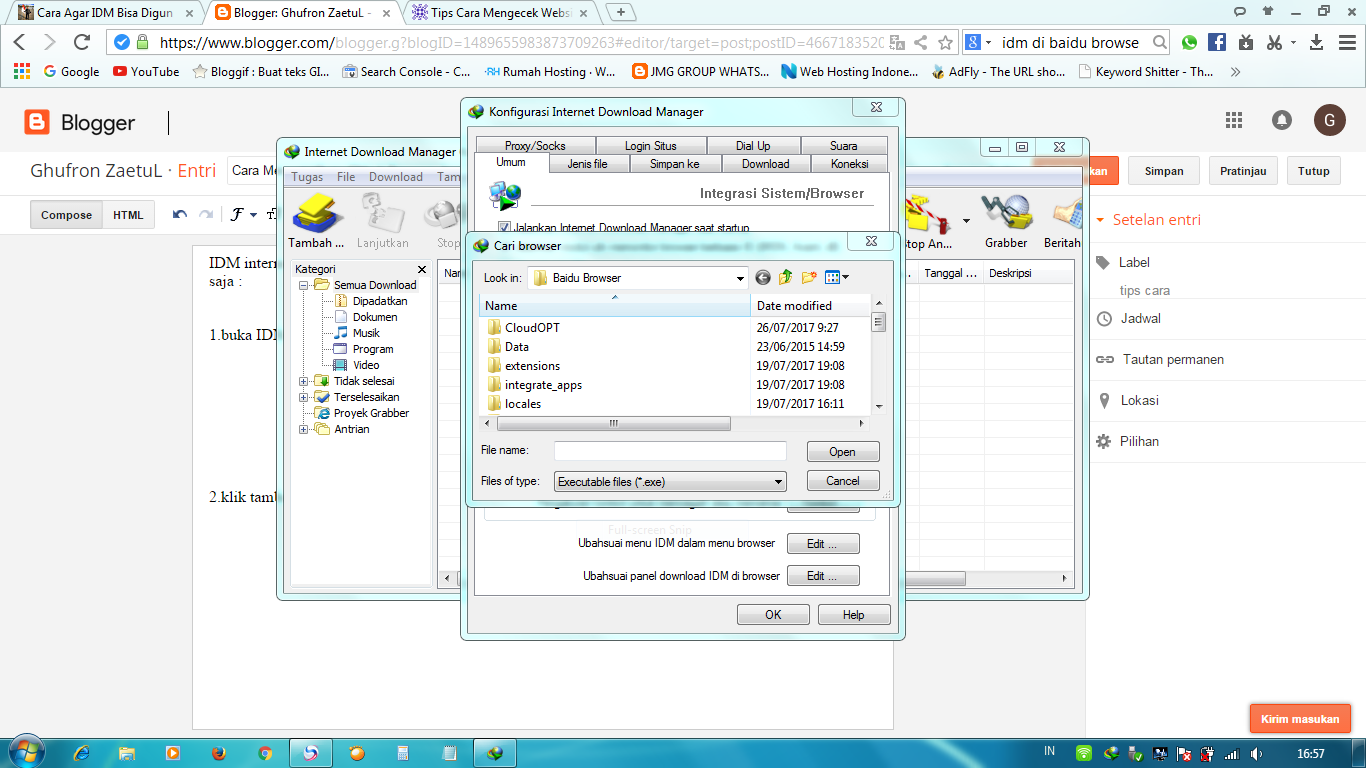
Task: Switch to Koneksi tab
Action: coord(849,164)
